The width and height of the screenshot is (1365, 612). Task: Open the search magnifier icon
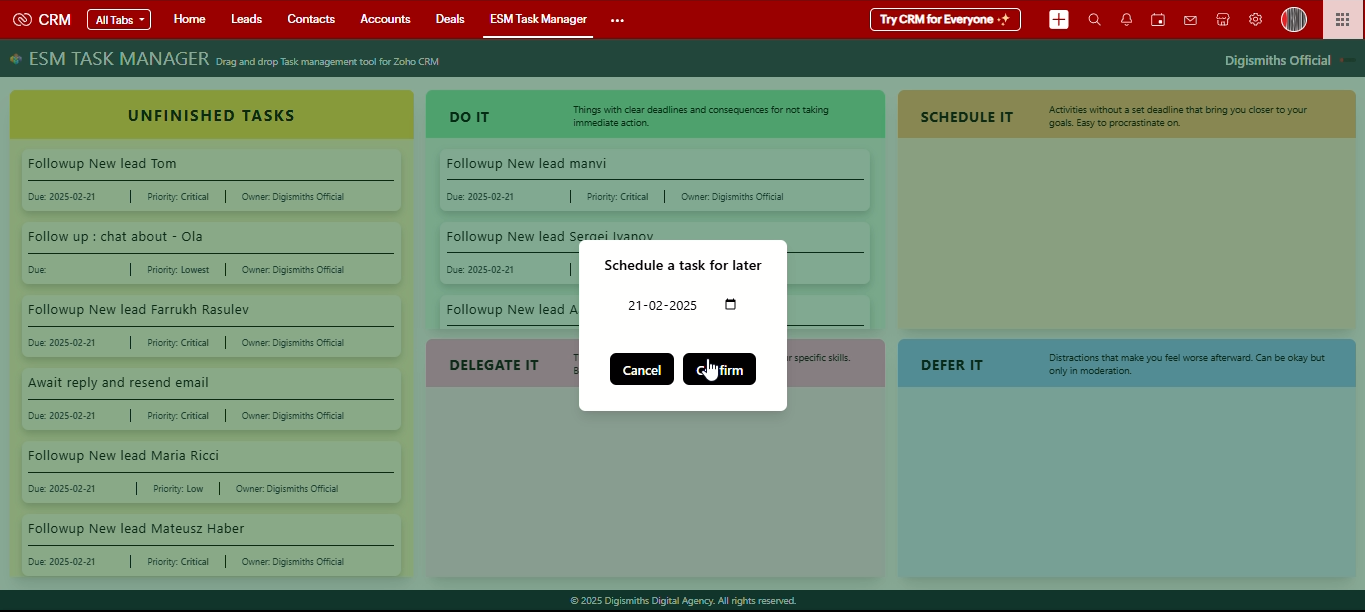pyautogui.click(x=1094, y=20)
